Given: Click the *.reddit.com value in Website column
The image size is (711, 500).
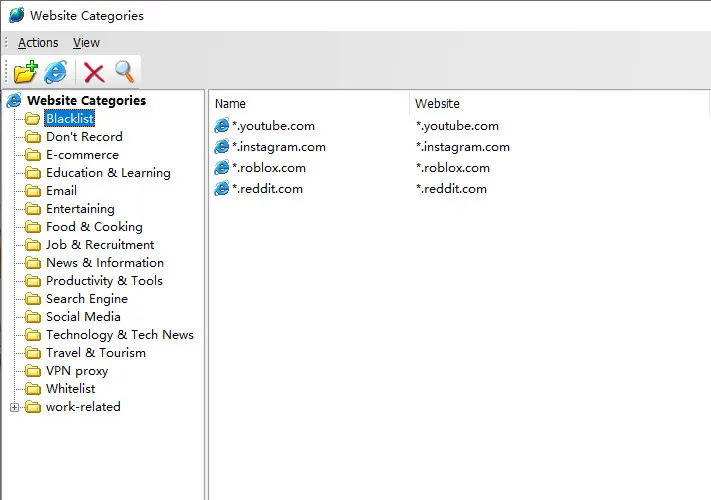Looking at the screenshot, I should [x=451, y=189].
